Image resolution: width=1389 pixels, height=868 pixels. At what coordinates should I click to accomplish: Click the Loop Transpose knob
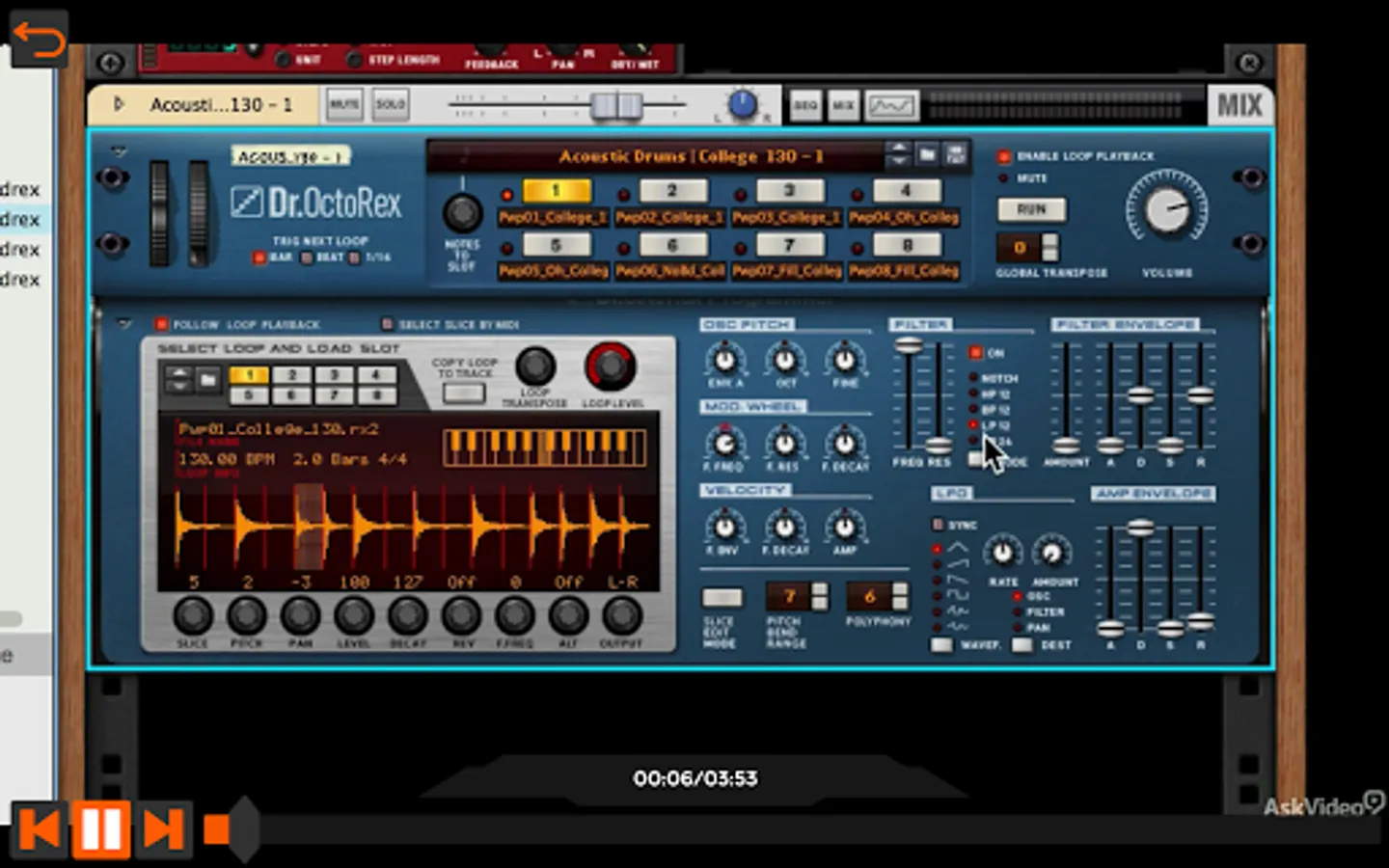pos(535,366)
